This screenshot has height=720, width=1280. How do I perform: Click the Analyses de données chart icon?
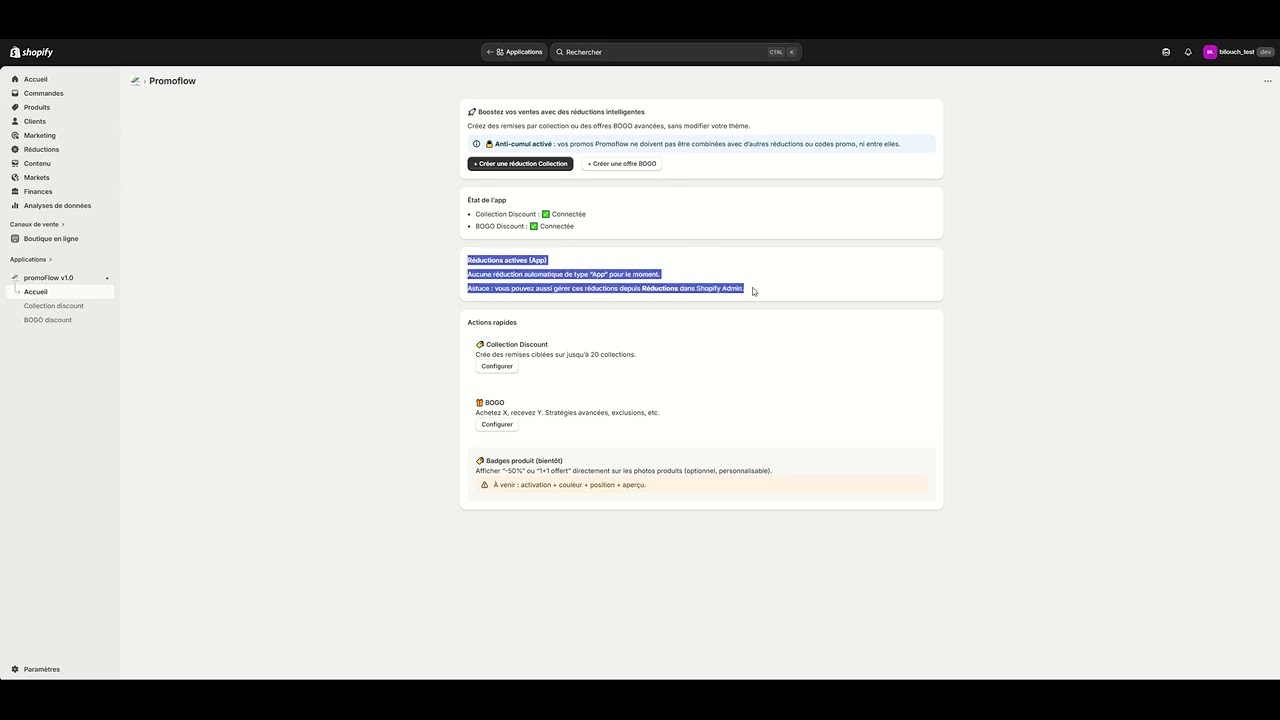(x=15, y=205)
